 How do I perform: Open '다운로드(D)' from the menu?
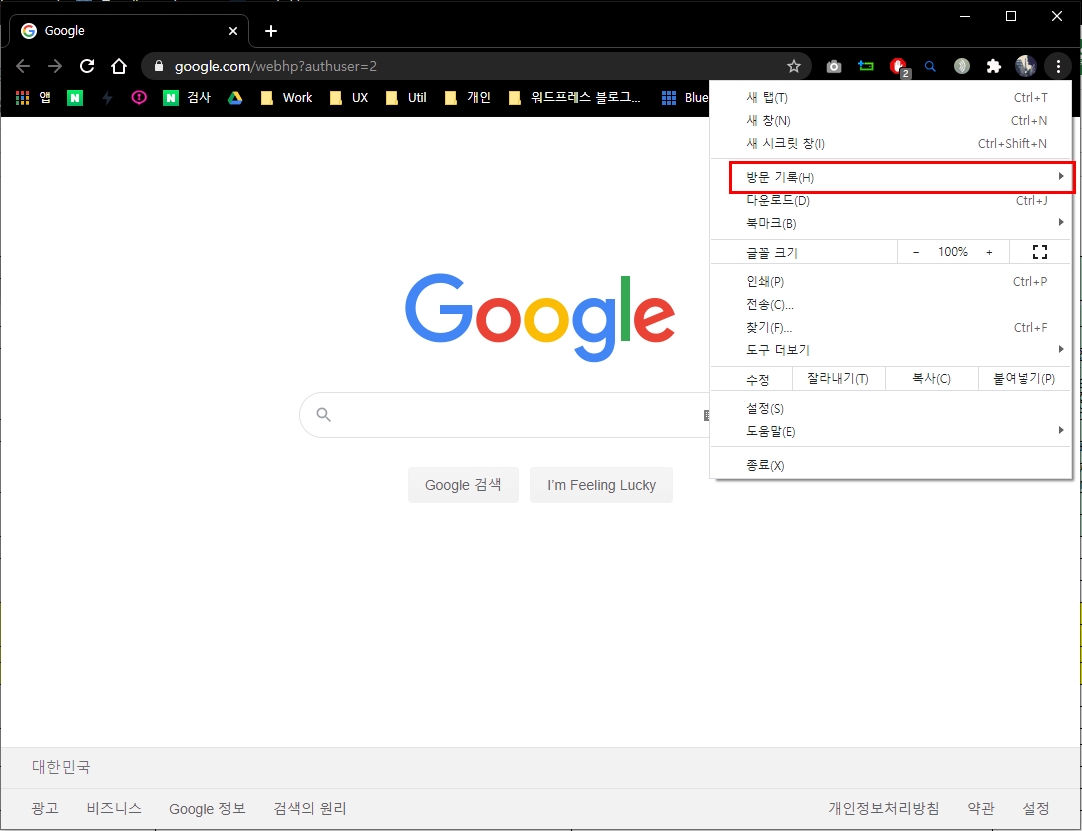coord(891,200)
